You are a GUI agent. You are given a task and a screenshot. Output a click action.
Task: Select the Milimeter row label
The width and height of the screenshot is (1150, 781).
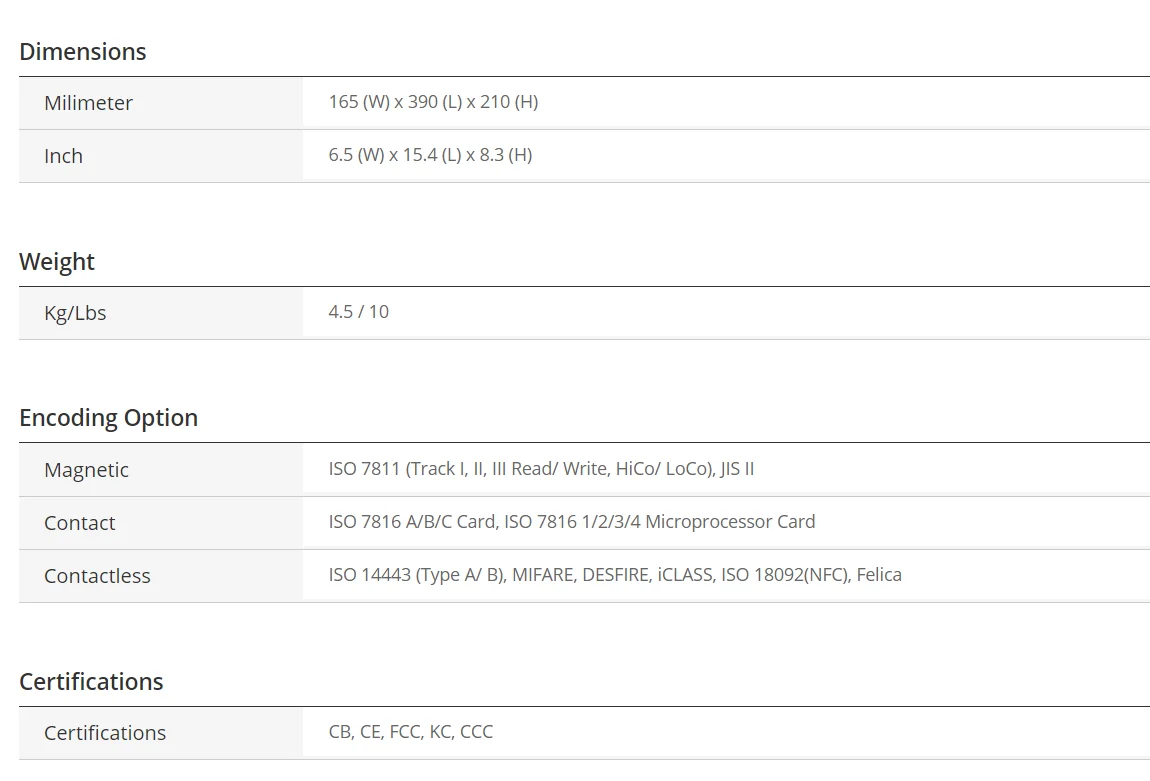tap(88, 103)
